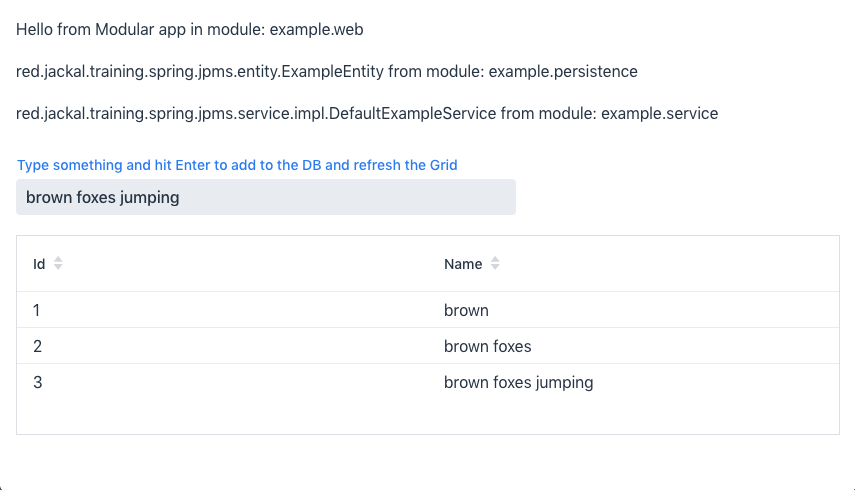Select the 'brown foxes' name cell
This screenshot has height=490, width=855.
[x=487, y=346]
